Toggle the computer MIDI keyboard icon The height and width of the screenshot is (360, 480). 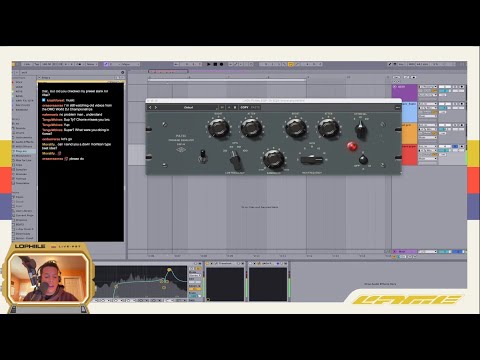coord(395,64)
